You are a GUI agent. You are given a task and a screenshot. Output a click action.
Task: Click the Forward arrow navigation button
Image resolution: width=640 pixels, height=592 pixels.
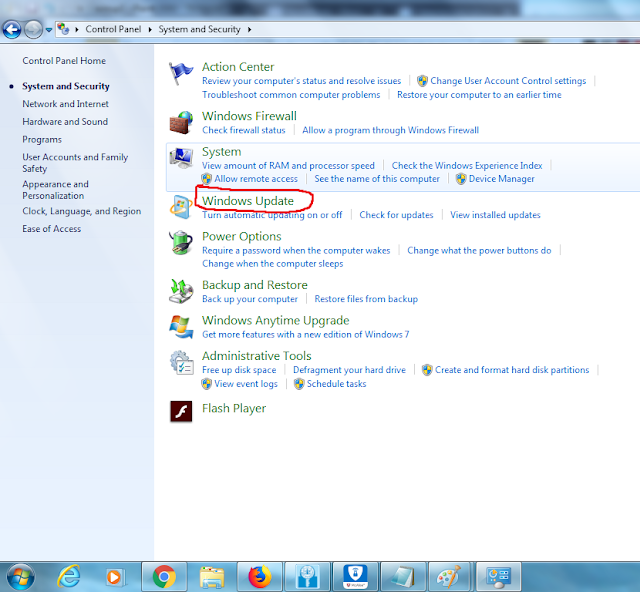(33, 29)
